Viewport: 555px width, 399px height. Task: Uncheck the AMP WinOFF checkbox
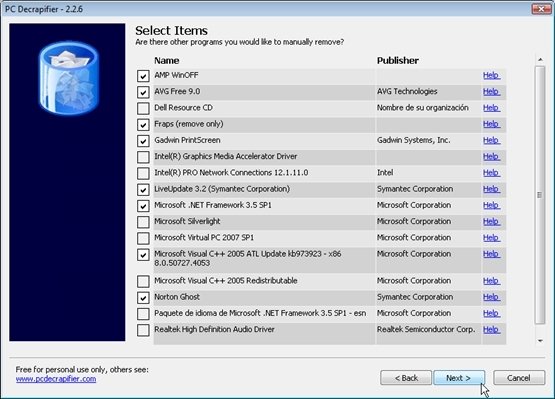143,76
